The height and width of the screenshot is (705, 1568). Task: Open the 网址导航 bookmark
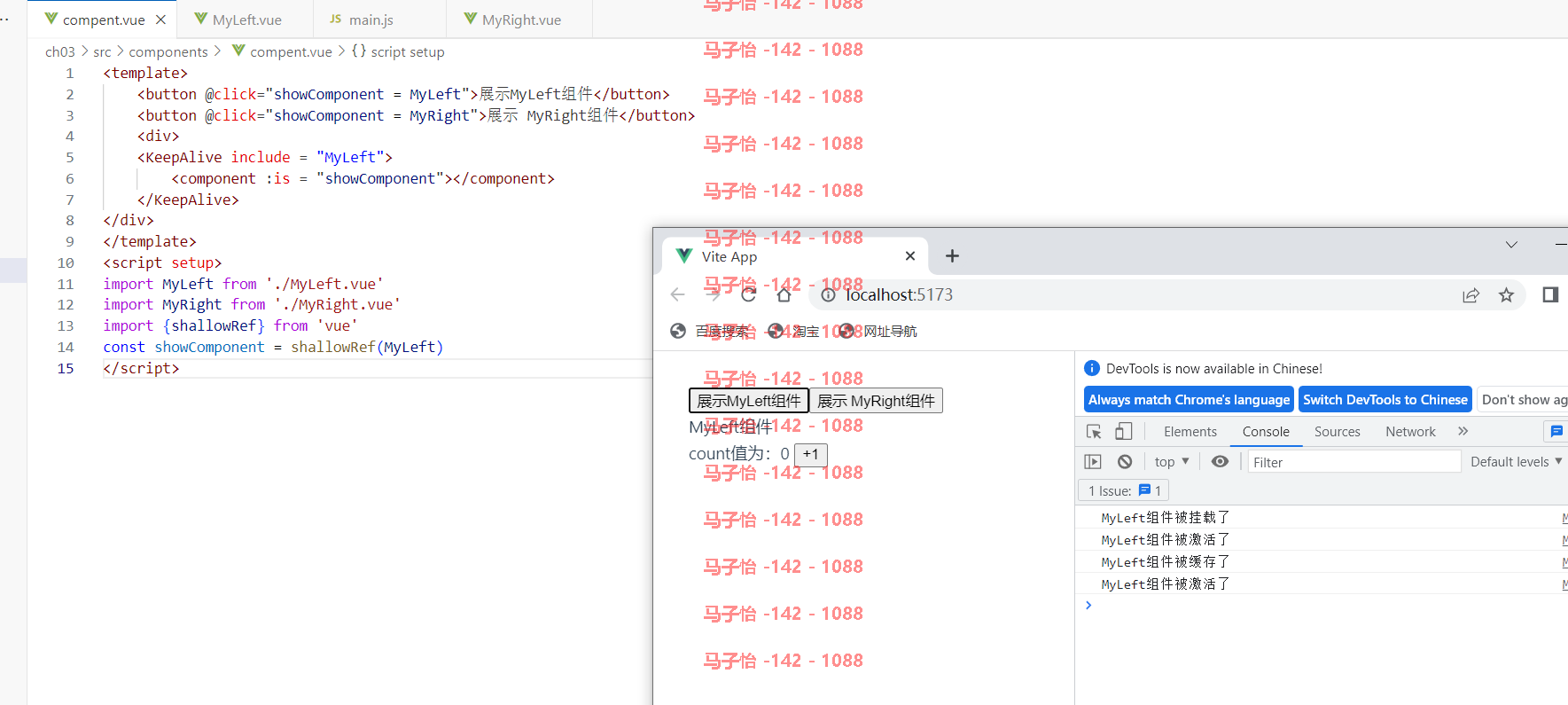[878, 331]
